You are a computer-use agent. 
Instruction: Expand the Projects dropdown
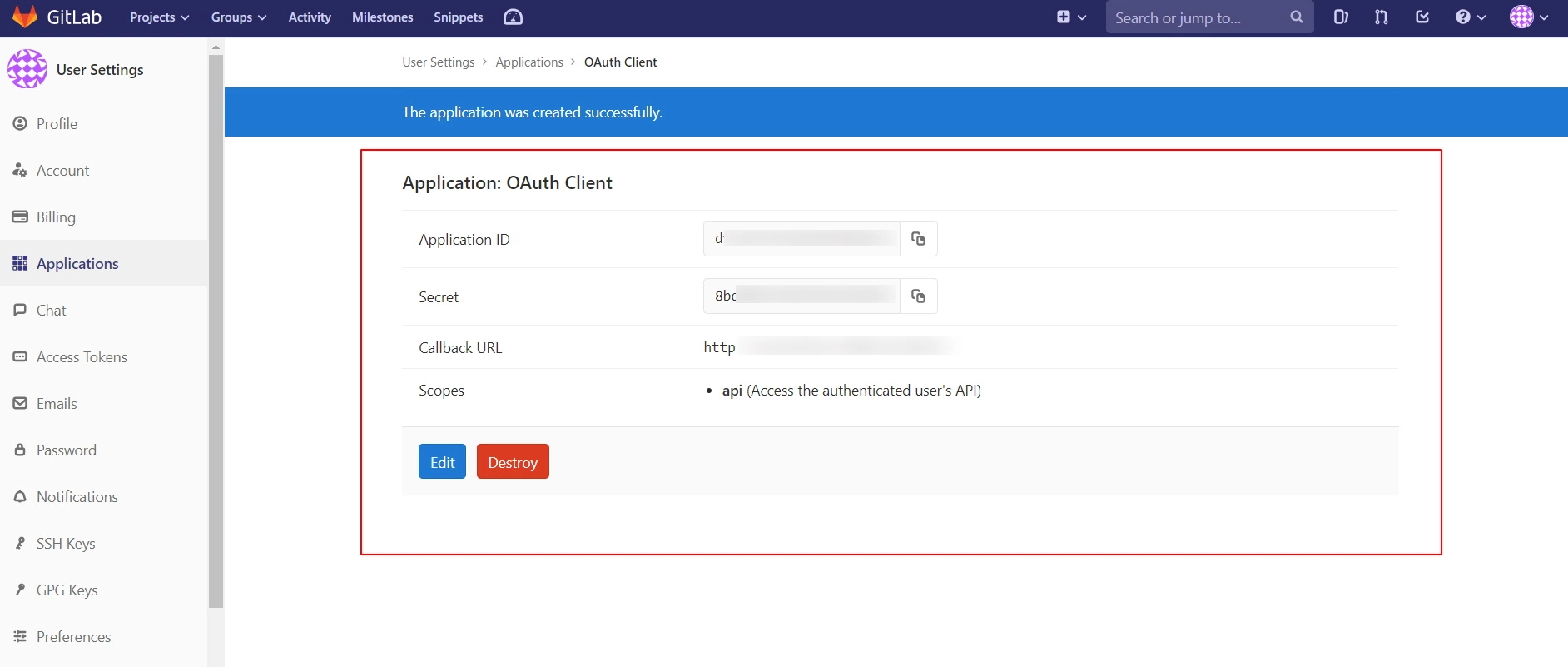coord(160,17)
